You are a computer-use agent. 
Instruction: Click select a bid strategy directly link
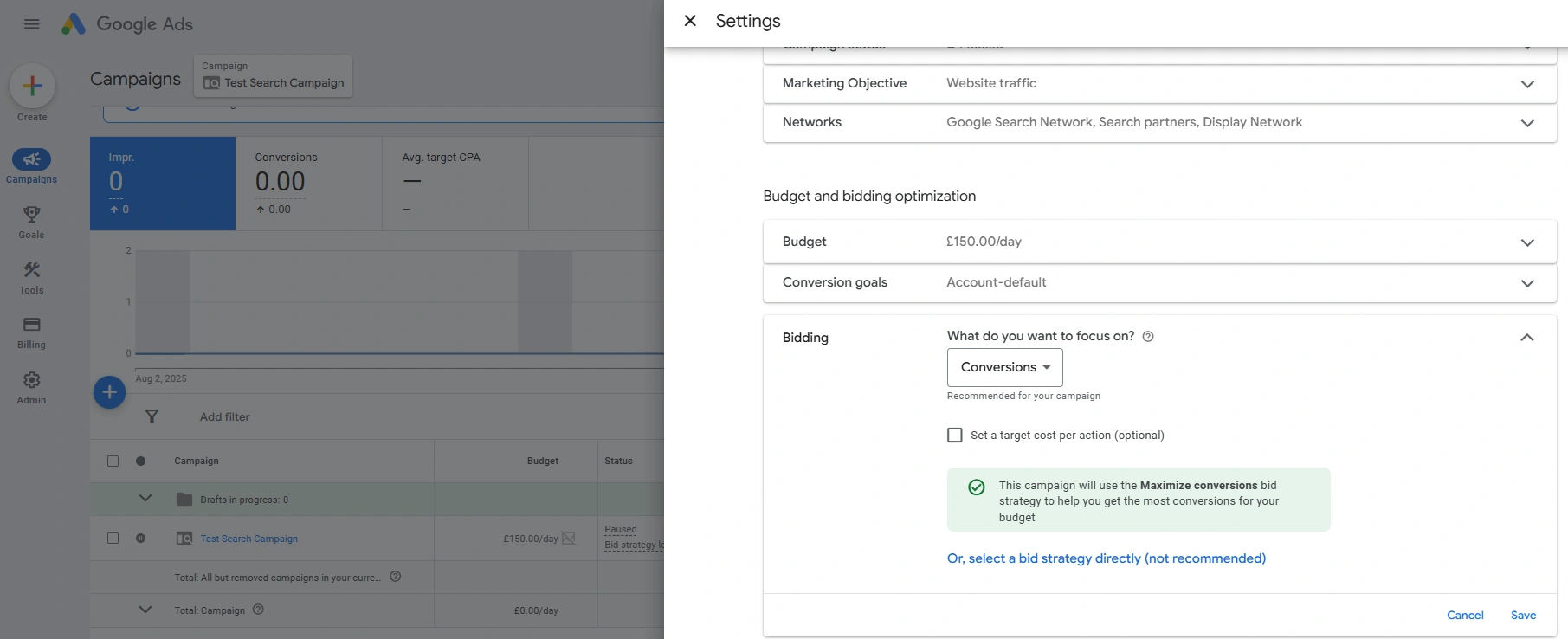tap(1107, 558)
